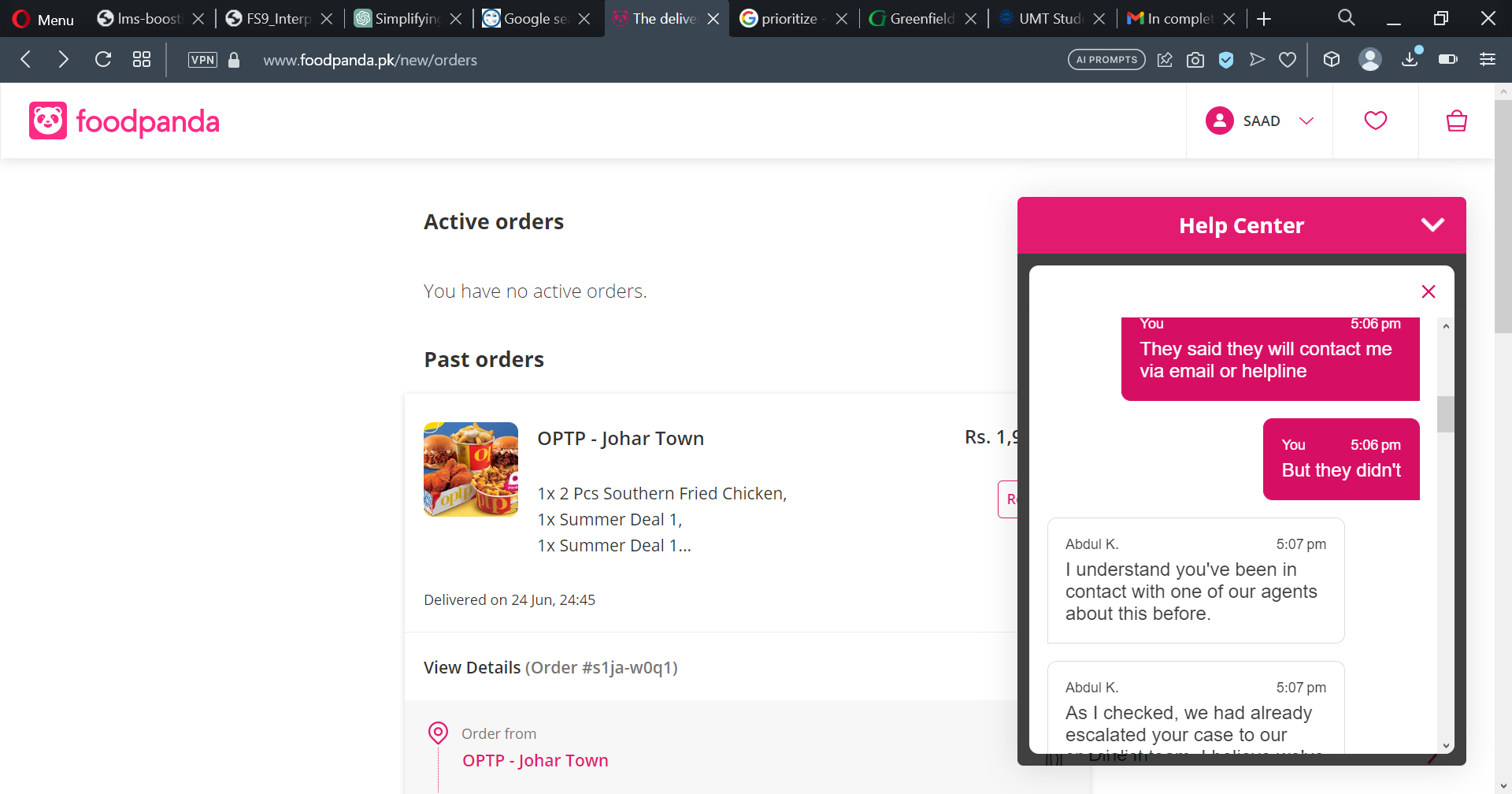
Task: Open Opera's pinboards pin icon
Action: point(1165,59)
